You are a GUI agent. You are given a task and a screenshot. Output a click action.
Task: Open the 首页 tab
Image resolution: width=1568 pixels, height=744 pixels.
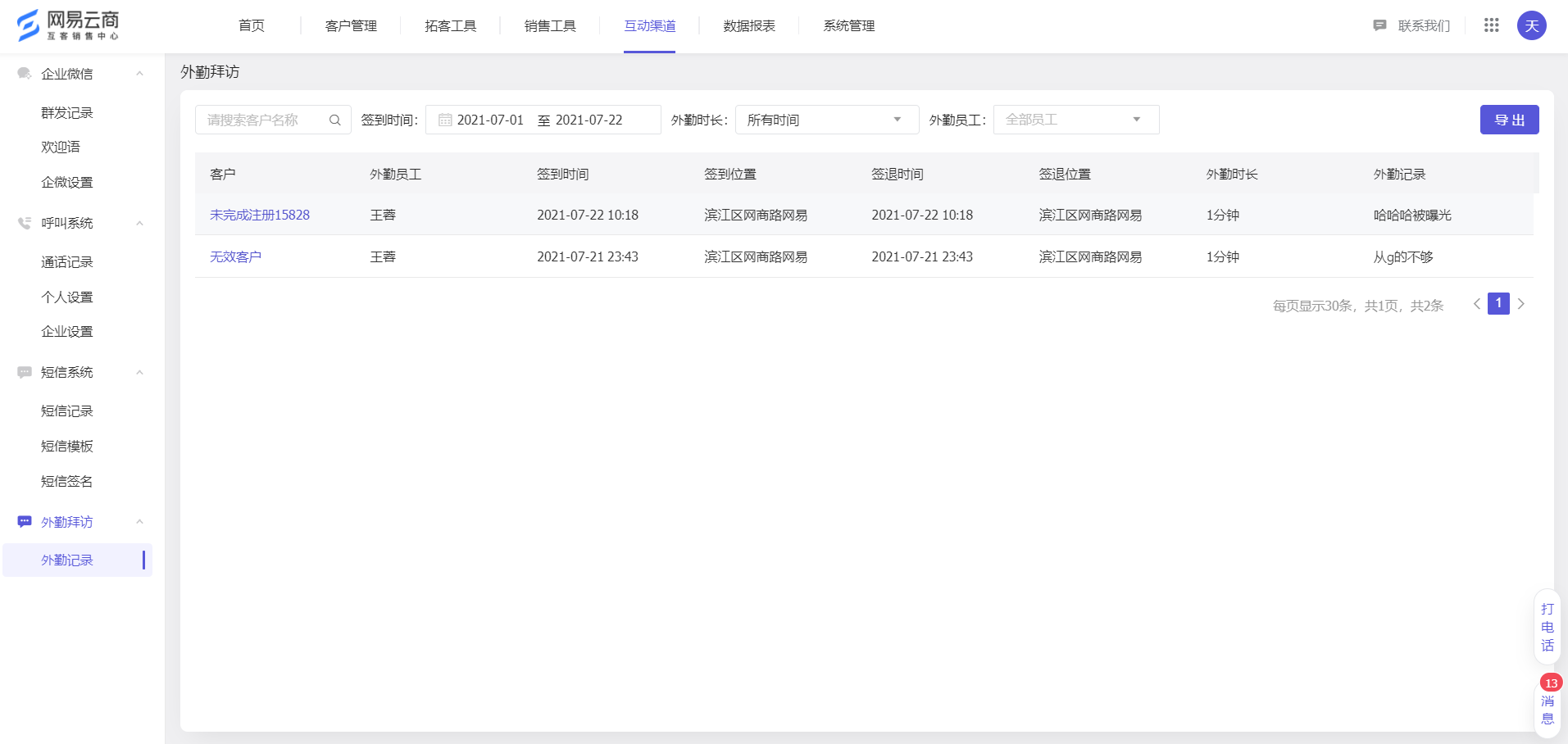pyautogui.click(x=252, y=25)
